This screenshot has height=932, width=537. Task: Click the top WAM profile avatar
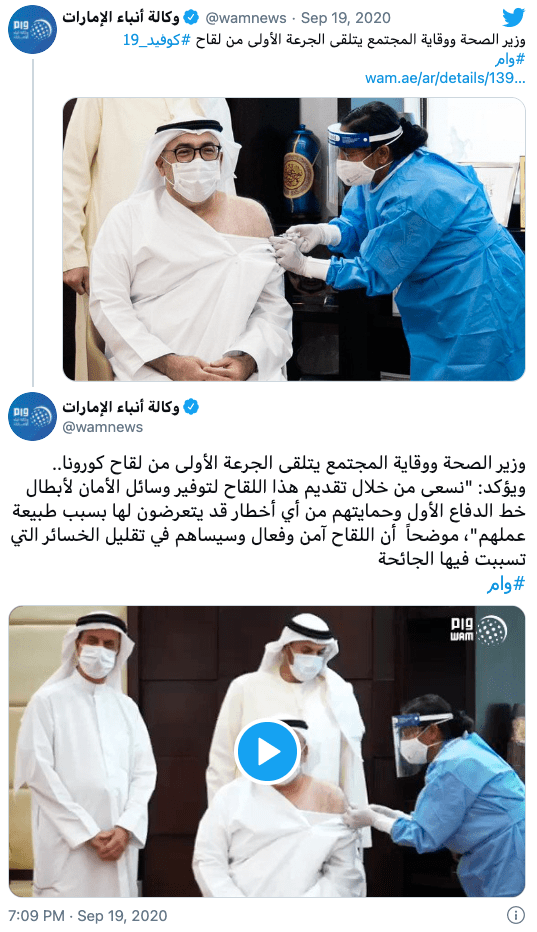33,30
